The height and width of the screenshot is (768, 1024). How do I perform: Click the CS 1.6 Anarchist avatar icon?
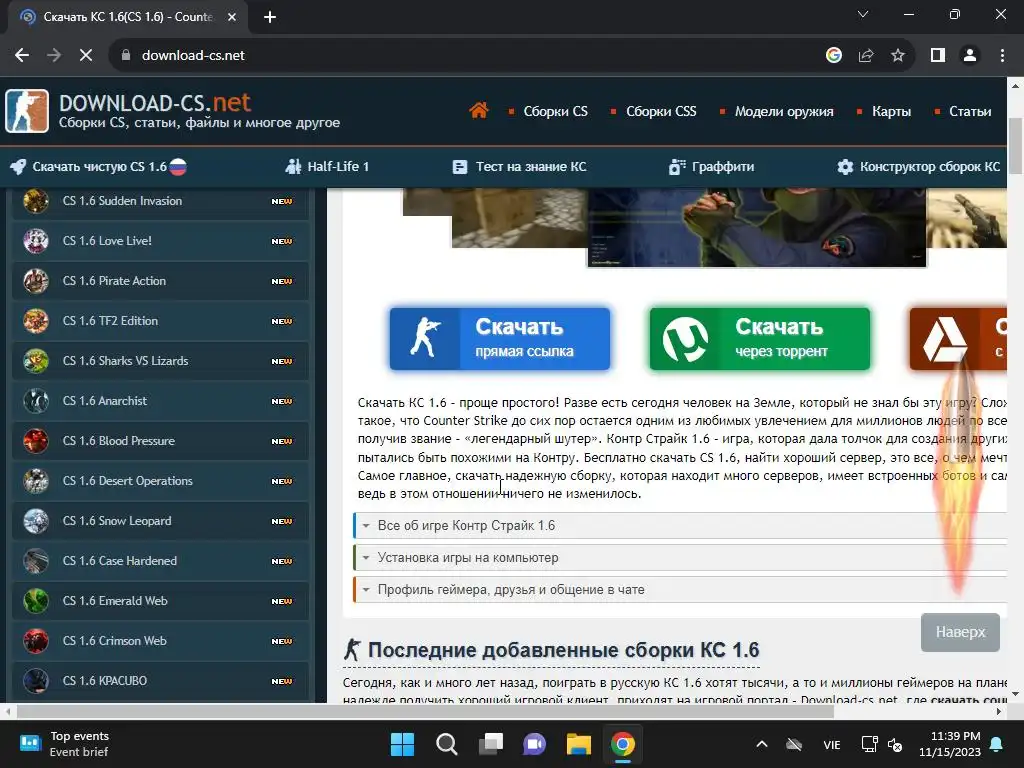pos(36,401)
